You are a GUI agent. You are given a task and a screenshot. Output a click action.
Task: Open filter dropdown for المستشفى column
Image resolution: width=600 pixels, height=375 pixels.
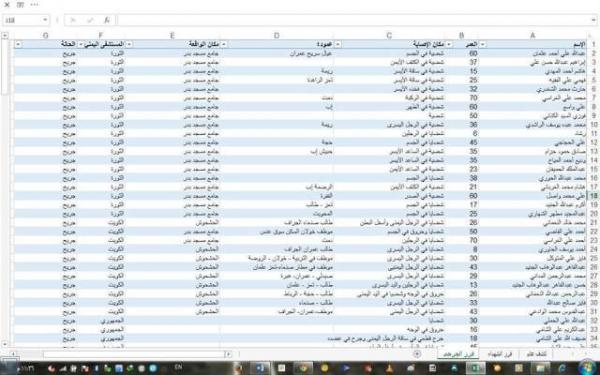[x=81, y=44]
